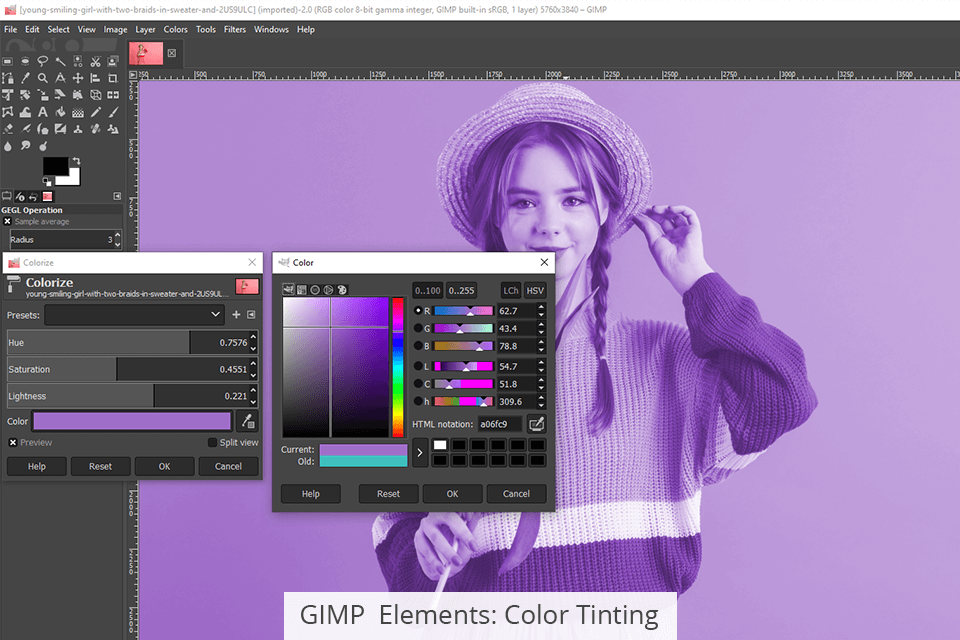Open the tool options panel menu arrow
960x640 pixels.
pyautogui.click(x=117, y=196)
